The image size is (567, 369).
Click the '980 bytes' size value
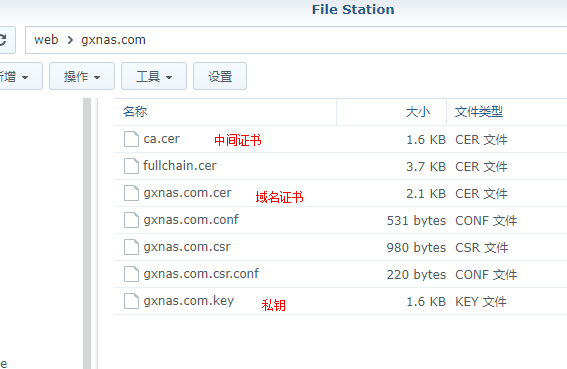[x=416, y=248]
